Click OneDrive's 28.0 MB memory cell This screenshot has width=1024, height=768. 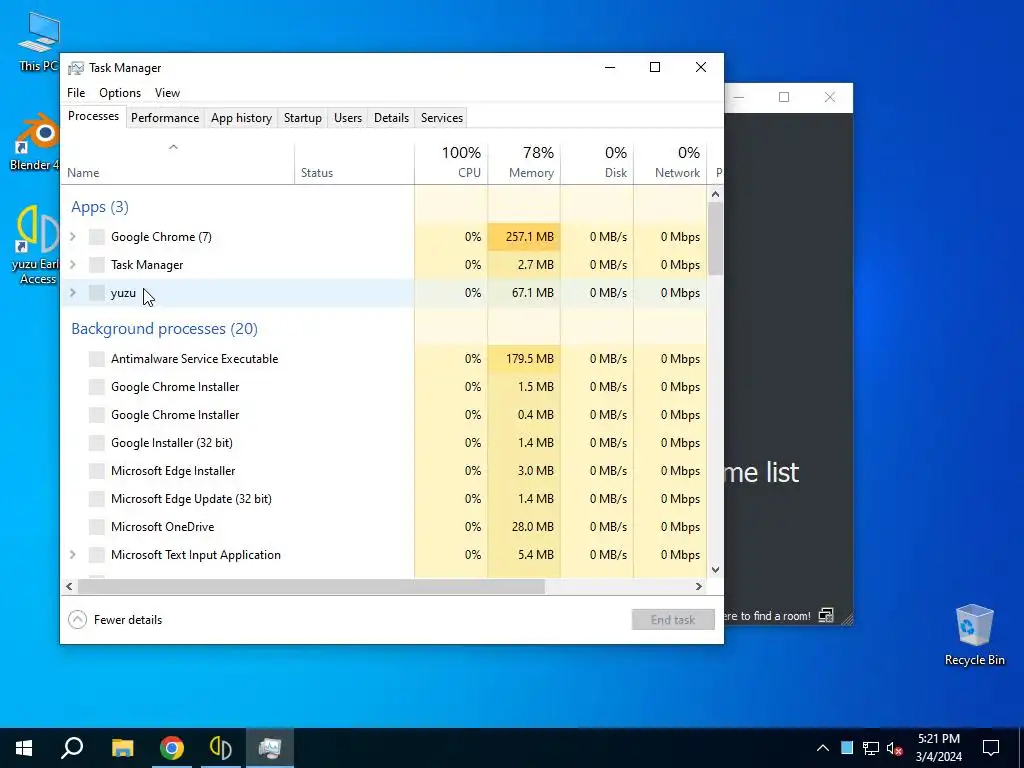[524, 527]
